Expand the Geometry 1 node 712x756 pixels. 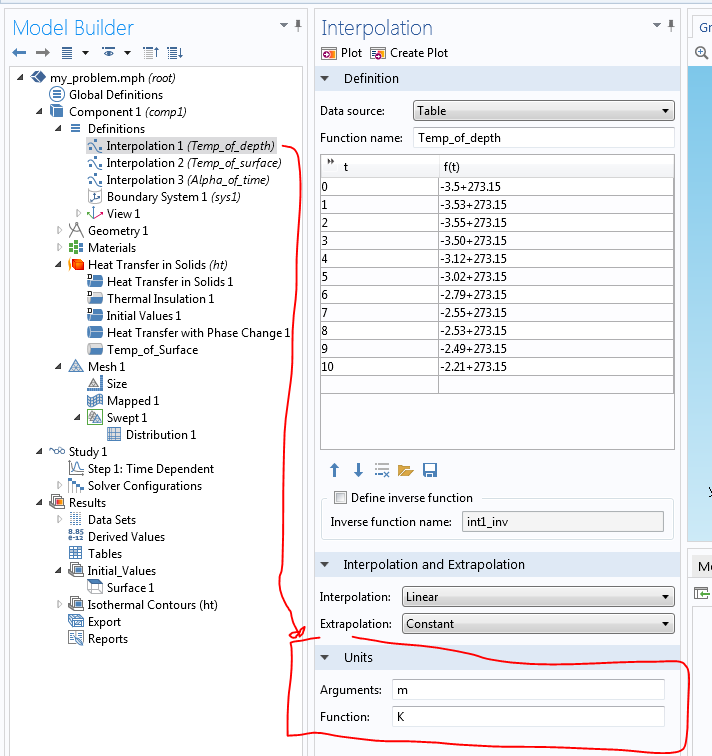62,231
